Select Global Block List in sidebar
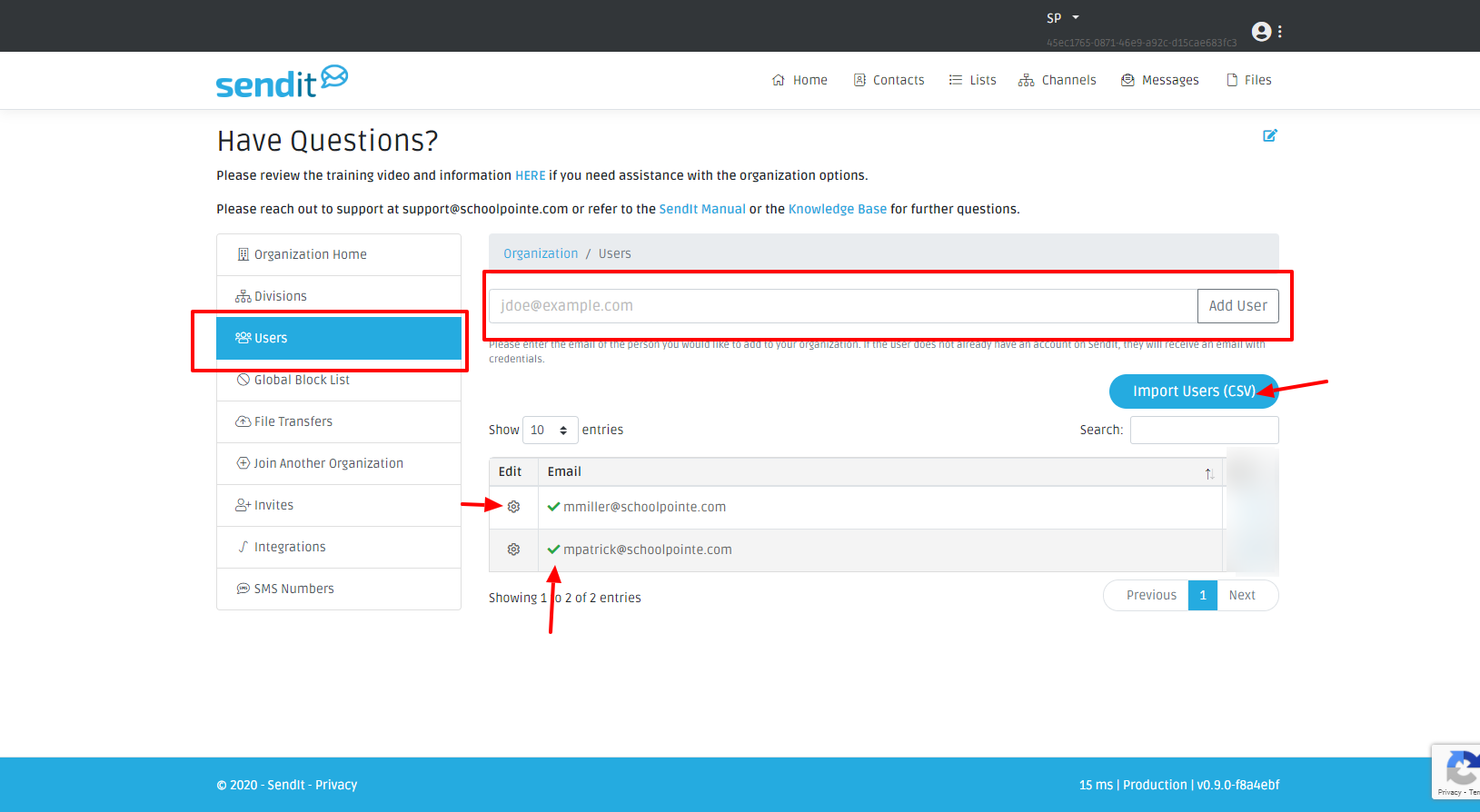This screenshot has height=812, width=1480. tap(302, 380)
